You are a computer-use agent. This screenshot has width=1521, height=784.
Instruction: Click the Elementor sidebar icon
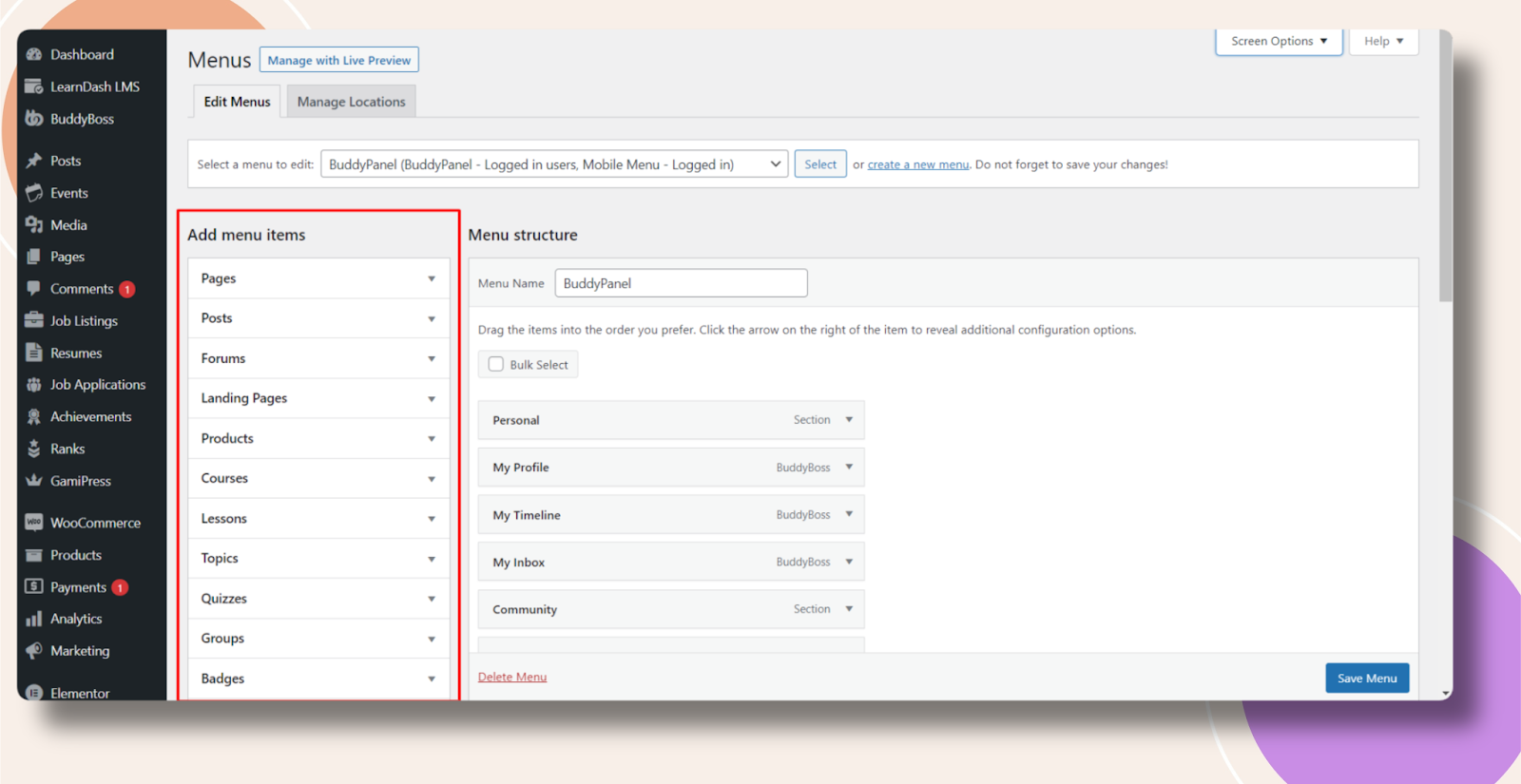point(34,693)
